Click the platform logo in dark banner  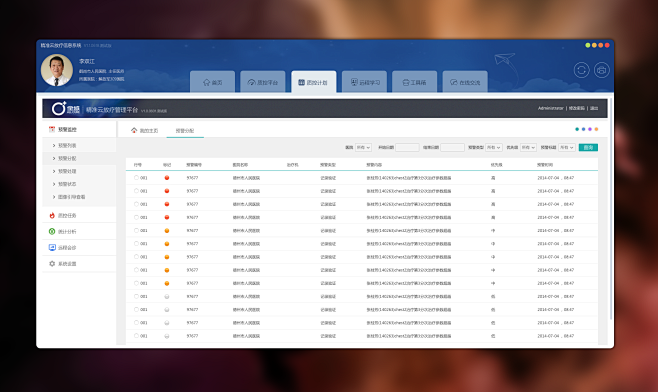(66, 109)
